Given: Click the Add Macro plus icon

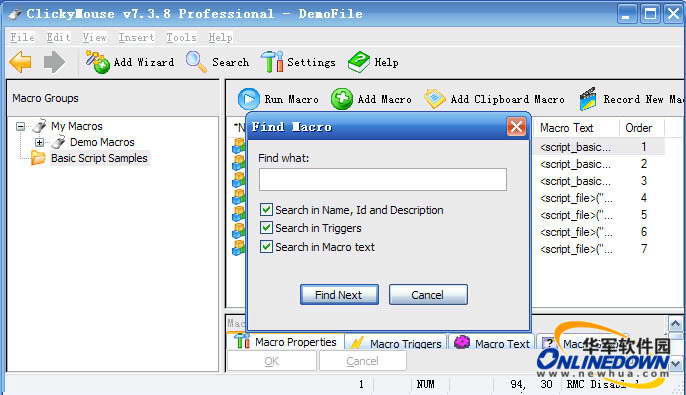Looking at the screenshot, I should tap(342, 99).
